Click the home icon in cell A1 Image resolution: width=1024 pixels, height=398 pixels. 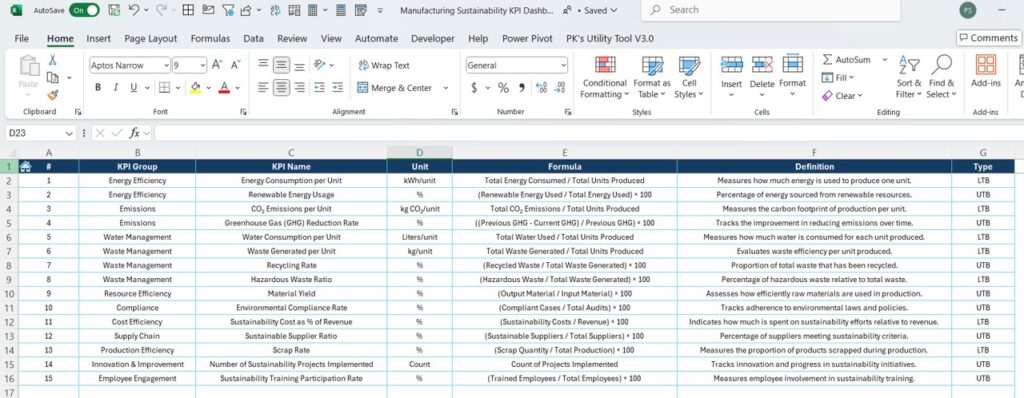(25, 167)
